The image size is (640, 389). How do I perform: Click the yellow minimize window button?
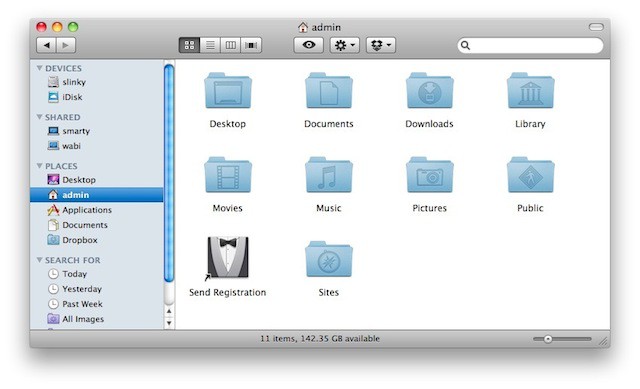tap(57, 27)
